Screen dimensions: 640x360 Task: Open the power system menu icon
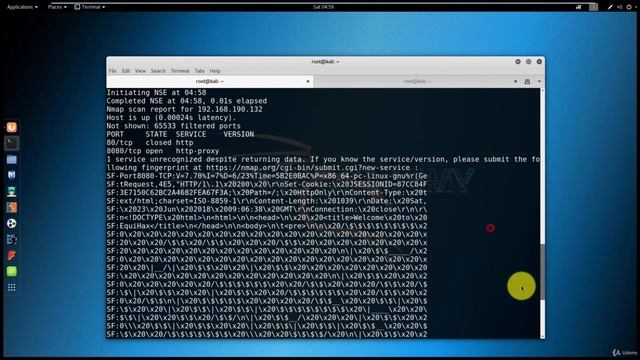[629, 7]
